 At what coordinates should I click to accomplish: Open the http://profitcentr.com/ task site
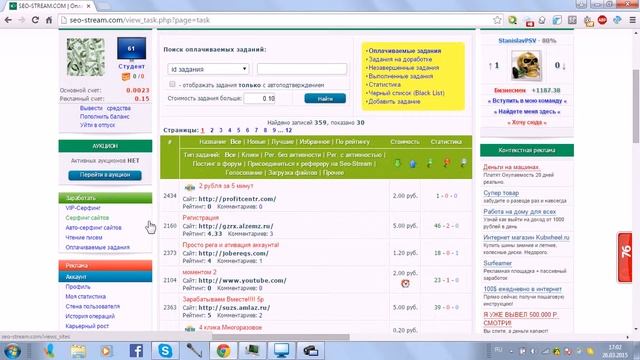237,199
